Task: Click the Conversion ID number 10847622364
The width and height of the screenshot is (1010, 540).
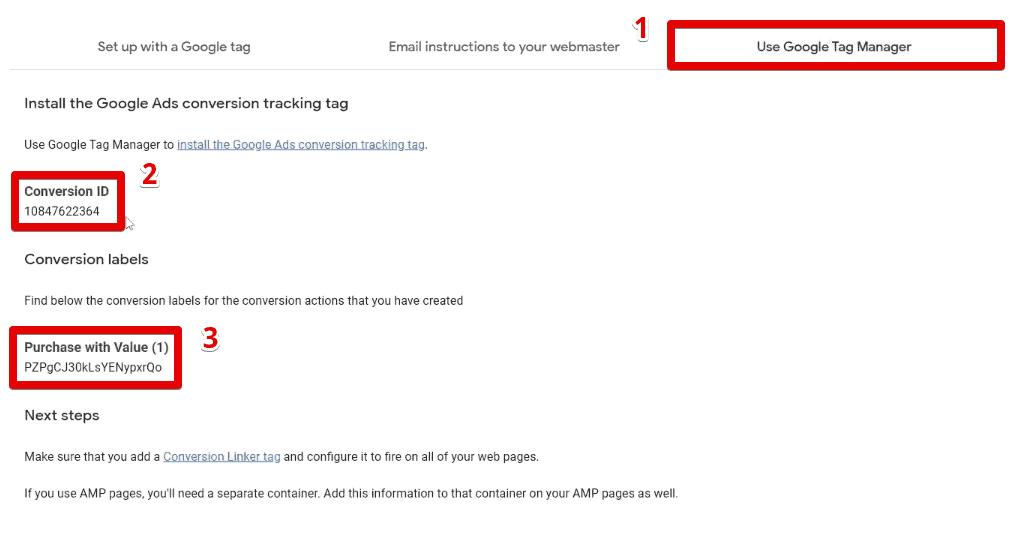Action: pyautogui.click(x=62, y=211)
